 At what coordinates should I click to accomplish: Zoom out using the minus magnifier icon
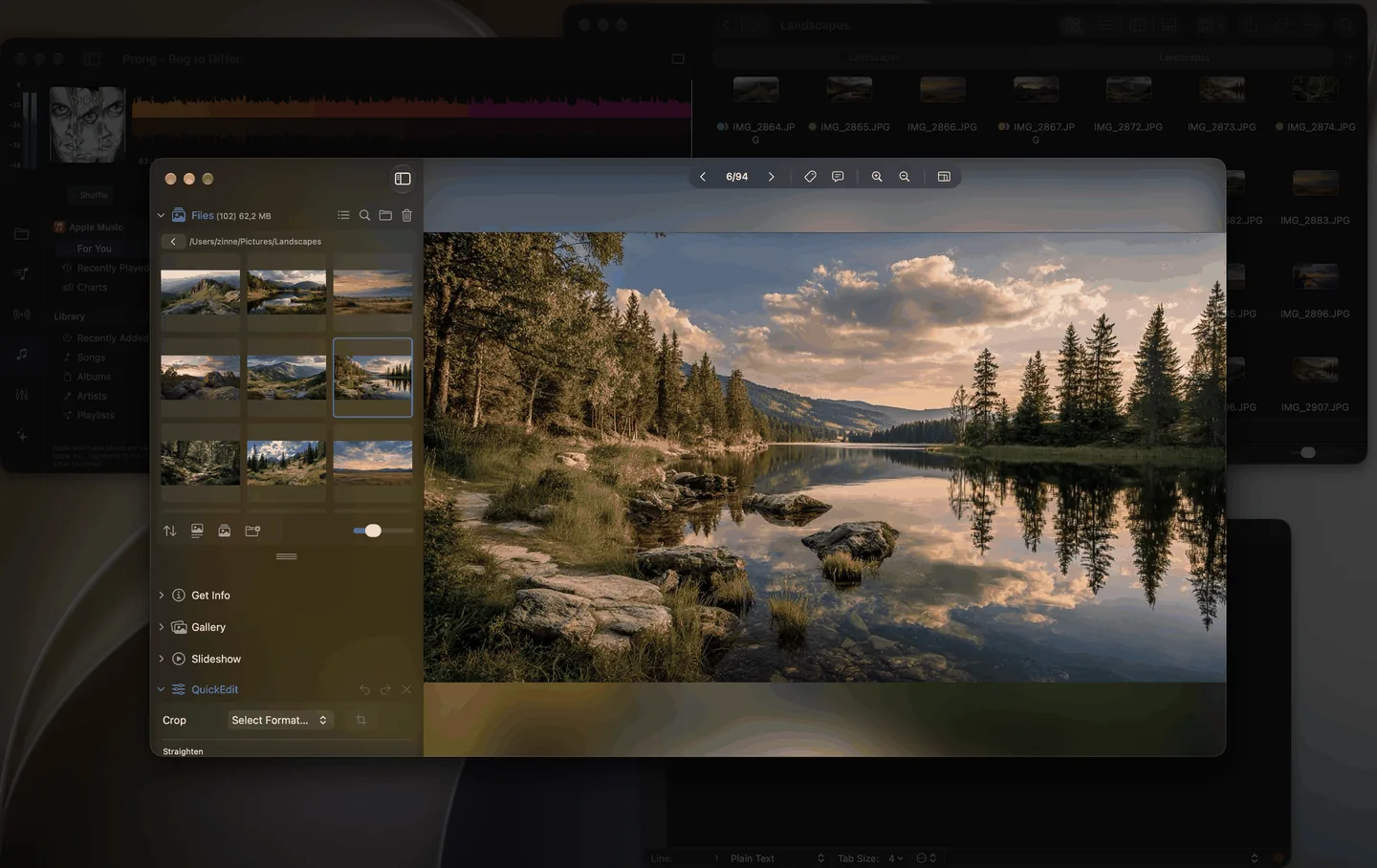905,177
